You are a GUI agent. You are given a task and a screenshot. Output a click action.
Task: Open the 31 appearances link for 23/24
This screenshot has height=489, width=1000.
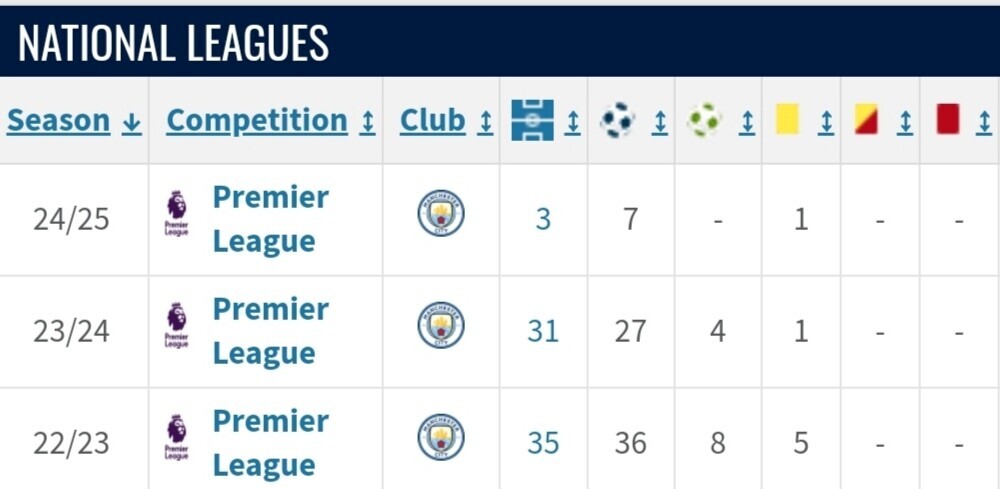coord(543,332)
